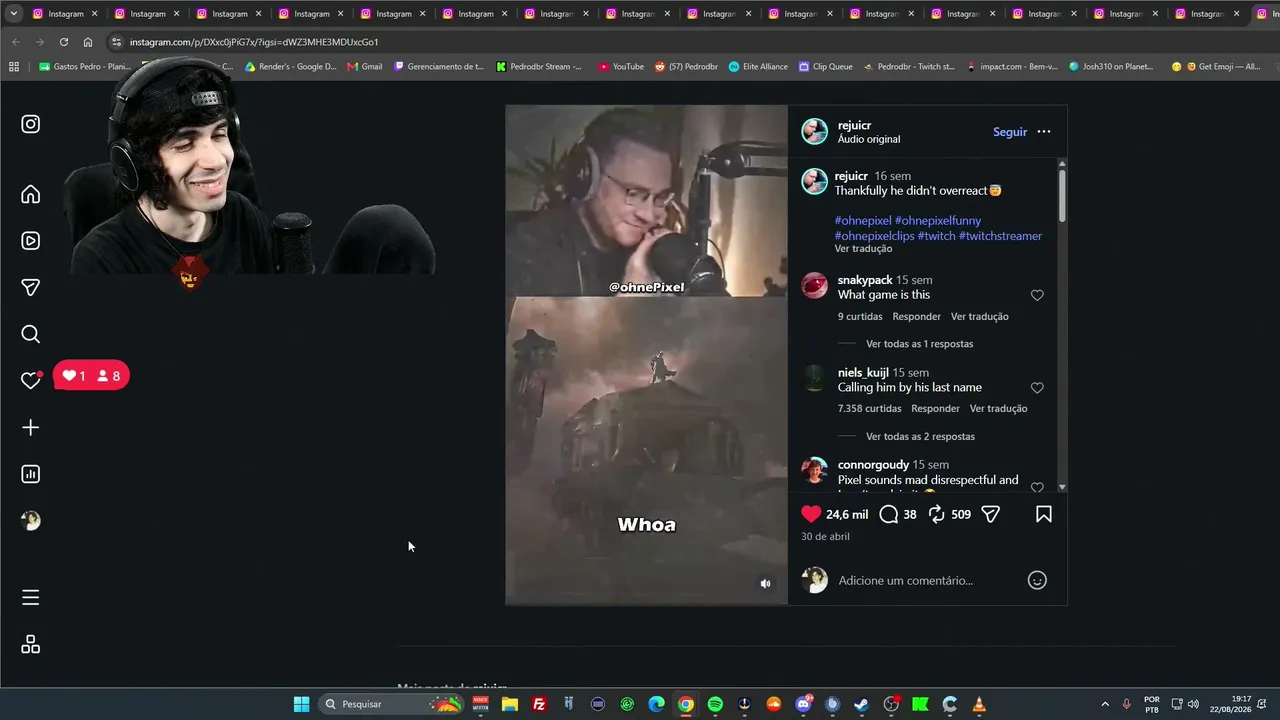Viewport: 1280px width, 720px height.
Task: Open the notifications heart in the sidebar
Action: click(x=31, y=381)
